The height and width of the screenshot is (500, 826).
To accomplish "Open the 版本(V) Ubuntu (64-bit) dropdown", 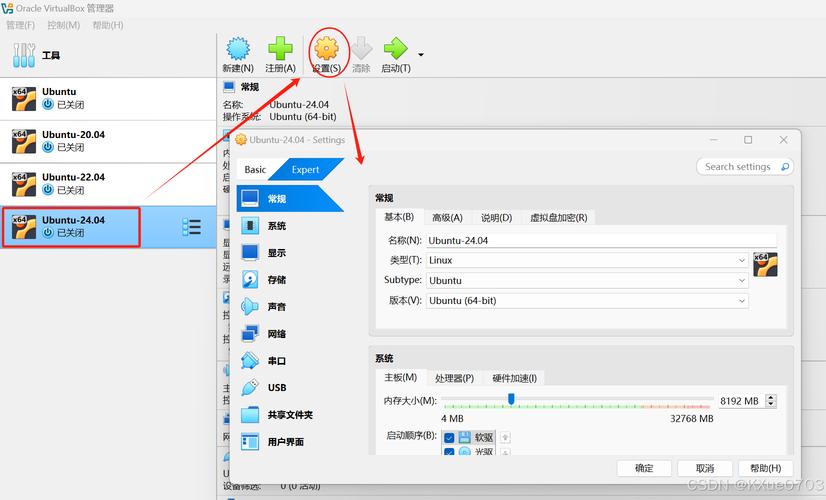I will [587, 301].
